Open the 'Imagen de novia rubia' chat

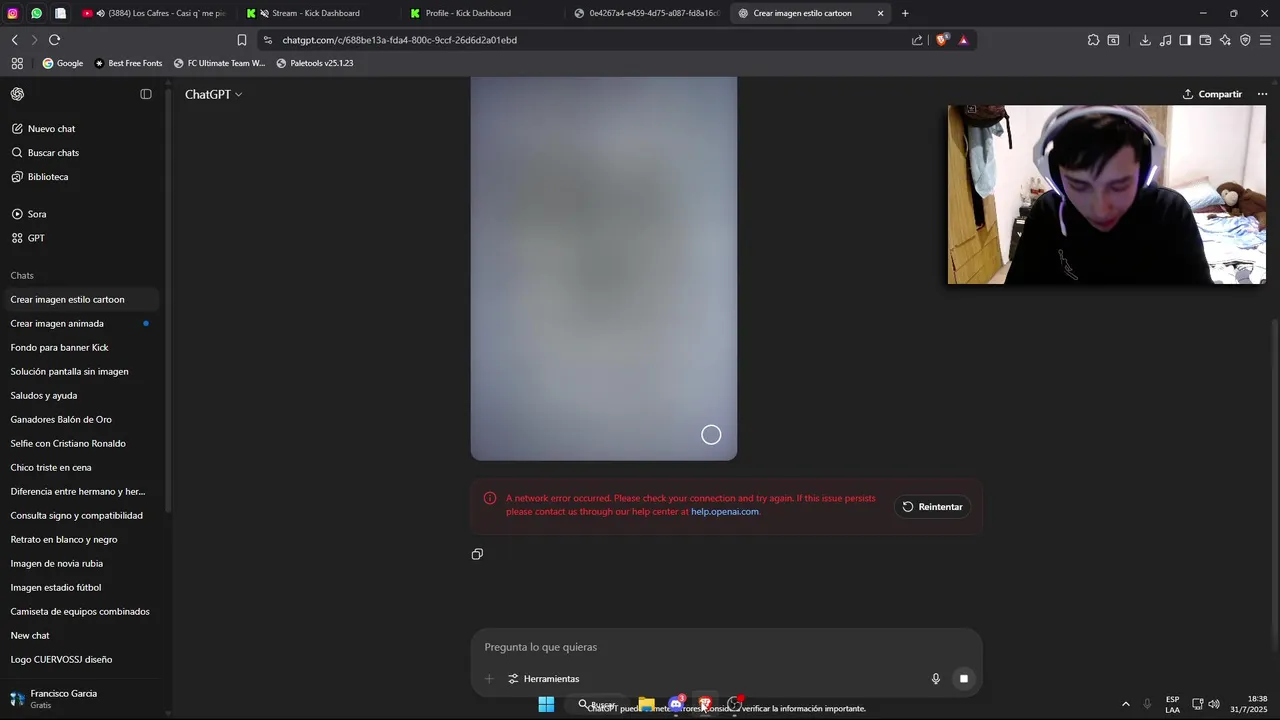point(80,564)
